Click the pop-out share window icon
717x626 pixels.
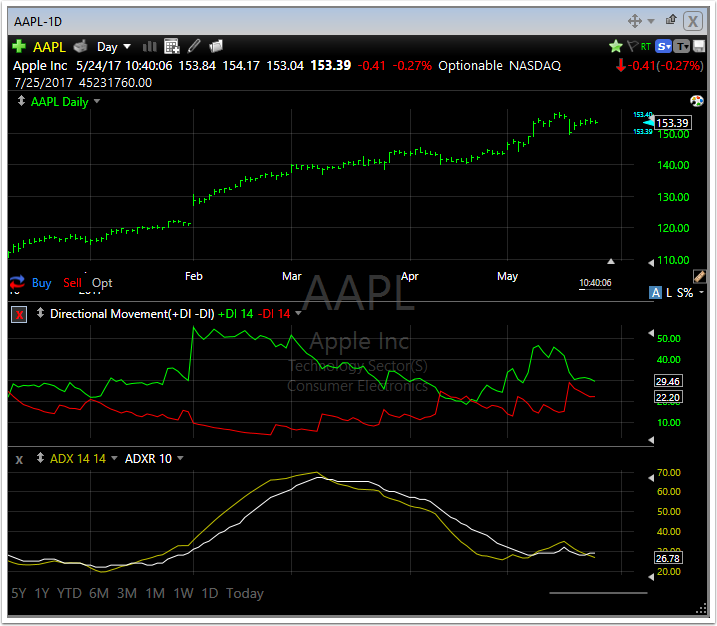(671, 20)
